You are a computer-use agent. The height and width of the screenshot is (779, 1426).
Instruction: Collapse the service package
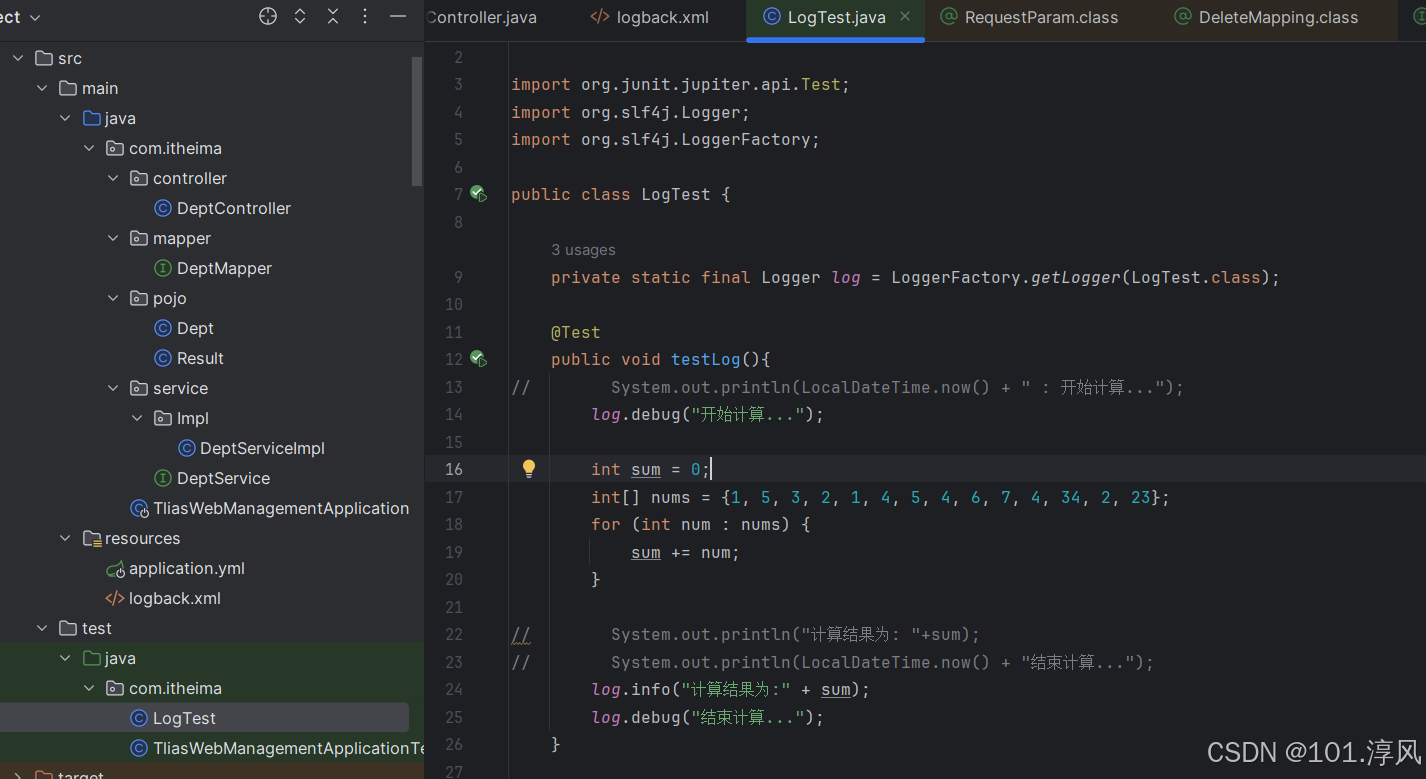coord(114,388)
